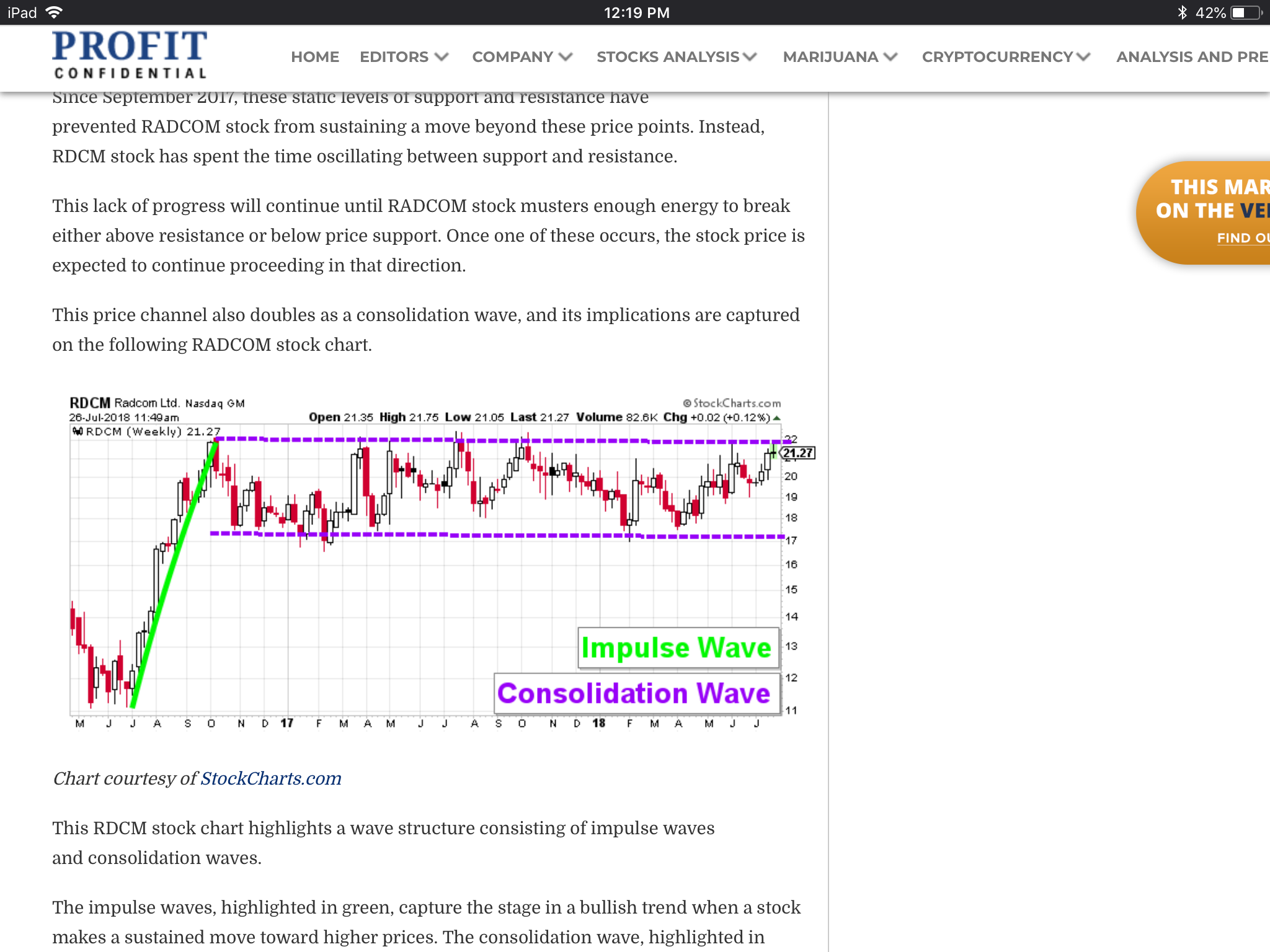The height and width of the screenshot is (952, 1270).
Task: Tap the iPad label in status bar
Action: point(22,12)
